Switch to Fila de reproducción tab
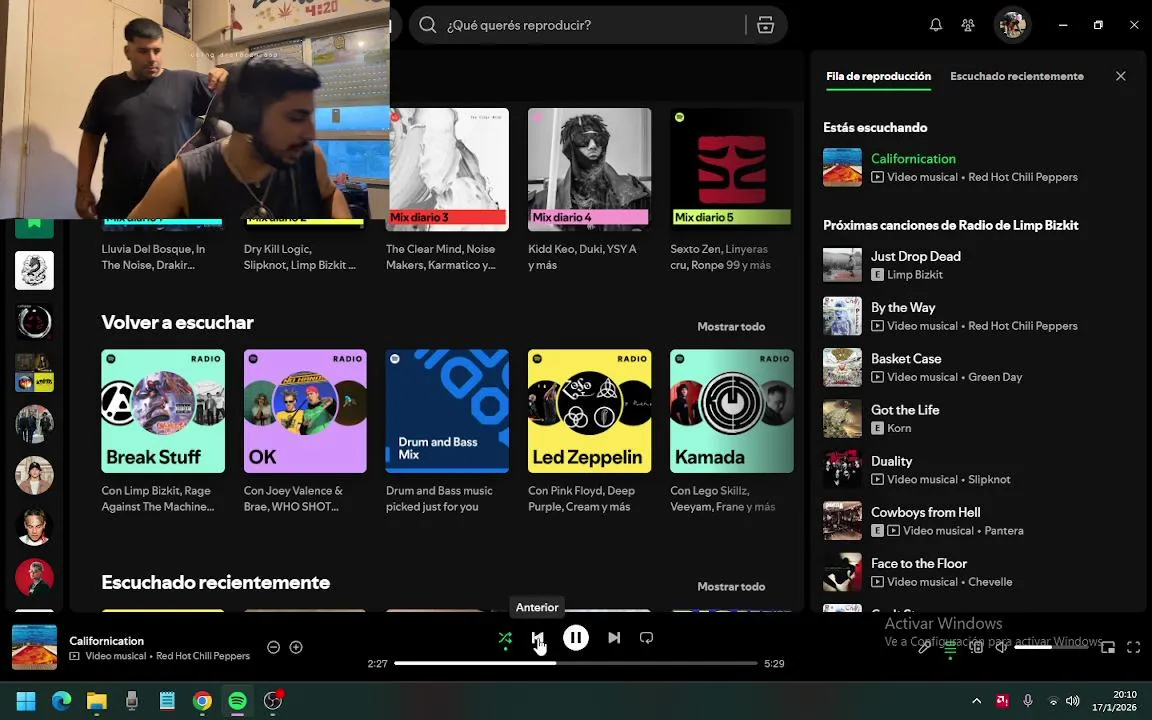Viewport: 1152px width, 720px height. click(879, 76)
